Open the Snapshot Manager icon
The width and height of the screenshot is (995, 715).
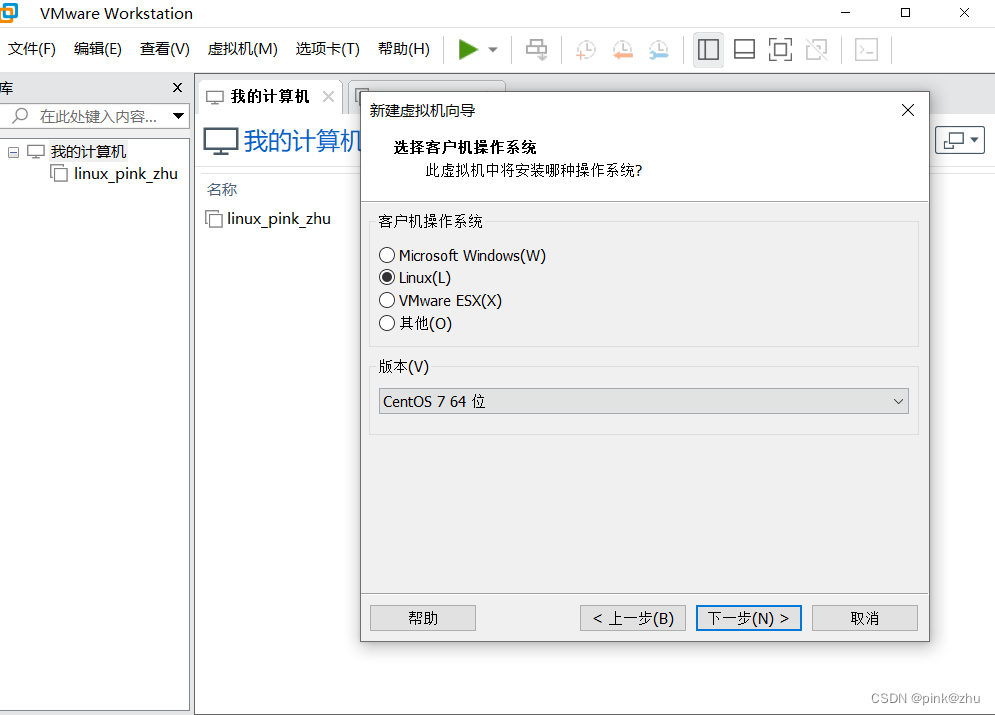click(x=658, y=49)
